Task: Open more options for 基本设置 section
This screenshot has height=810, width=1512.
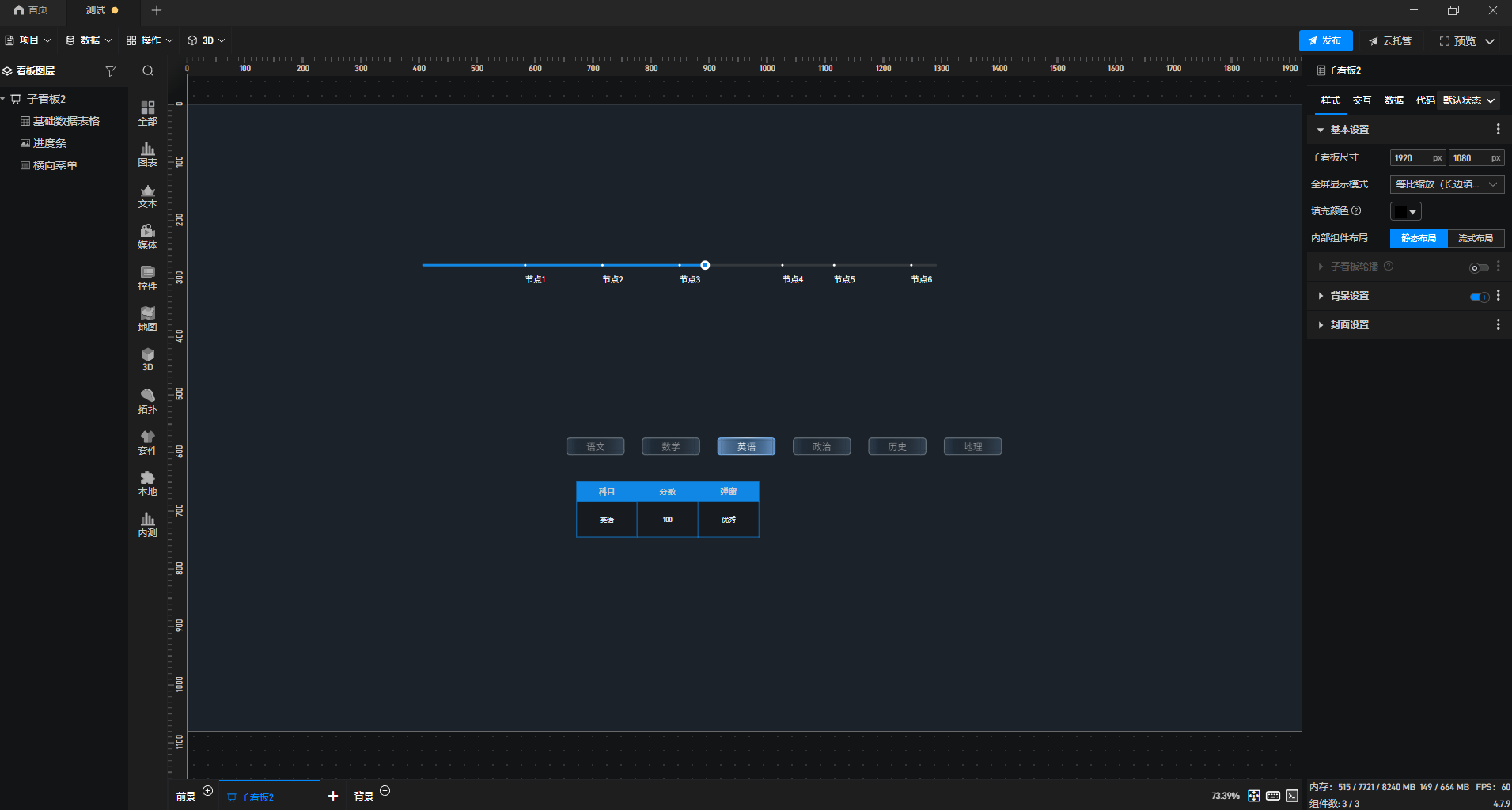Action: [x=1498, y=129]
